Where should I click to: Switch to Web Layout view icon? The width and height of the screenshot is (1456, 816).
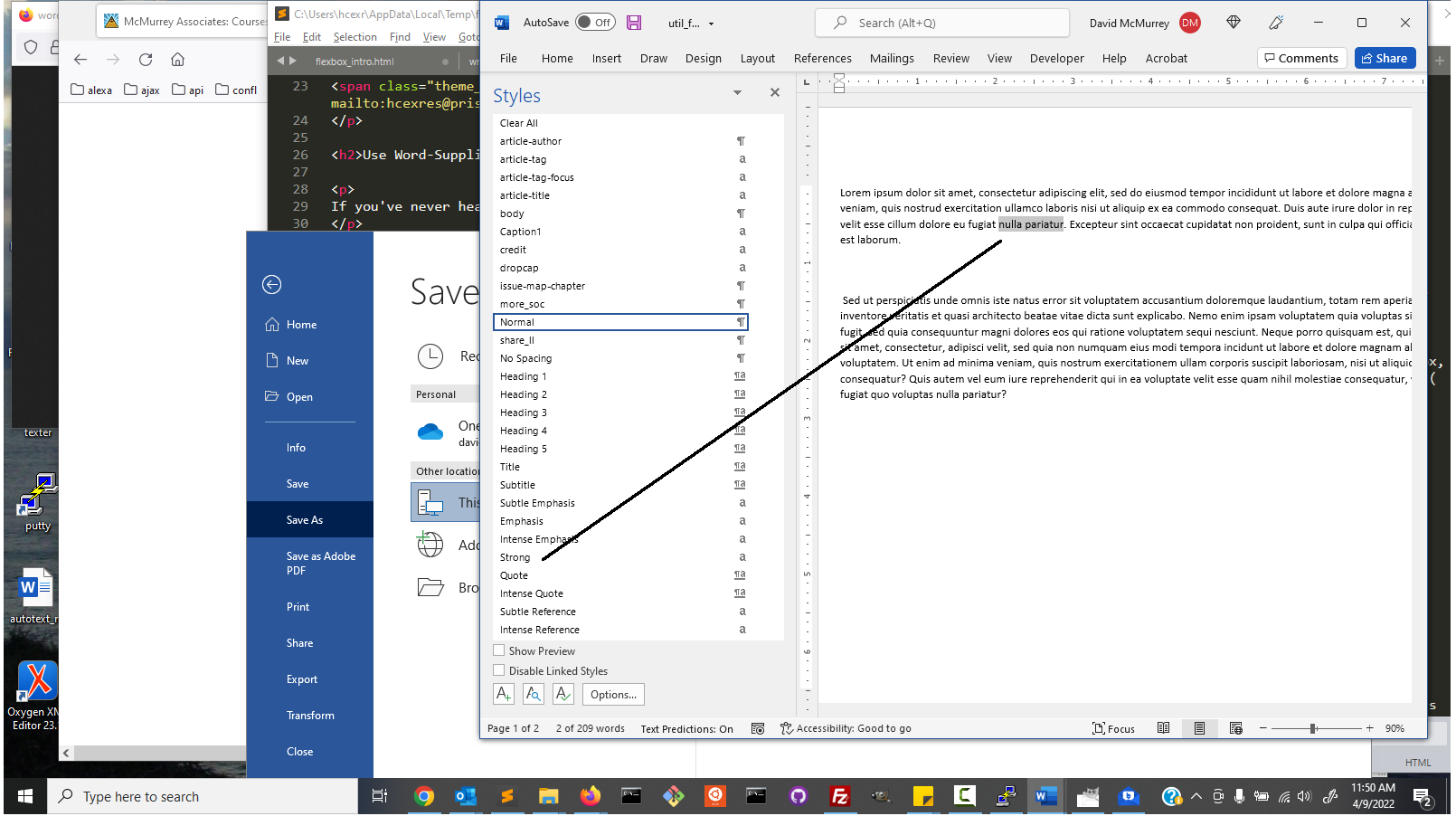tap(1235, 728)
